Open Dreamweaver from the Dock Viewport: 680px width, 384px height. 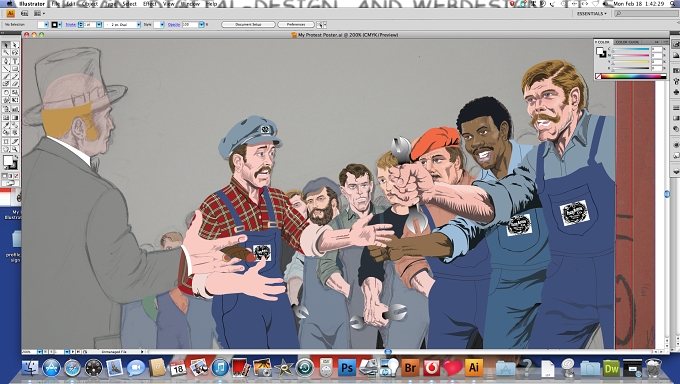pyautogui.click(x=611, y=369)
